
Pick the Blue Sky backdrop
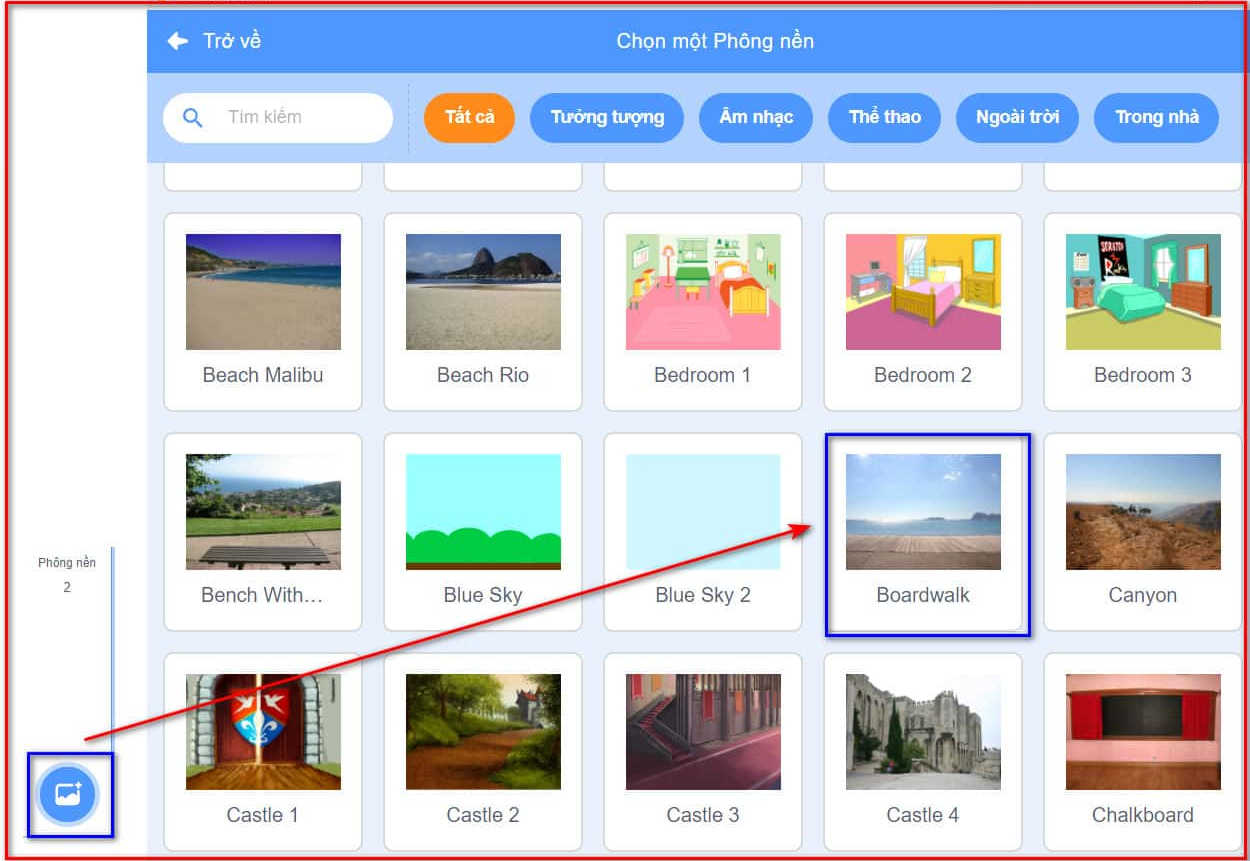(x=483, y=513)
